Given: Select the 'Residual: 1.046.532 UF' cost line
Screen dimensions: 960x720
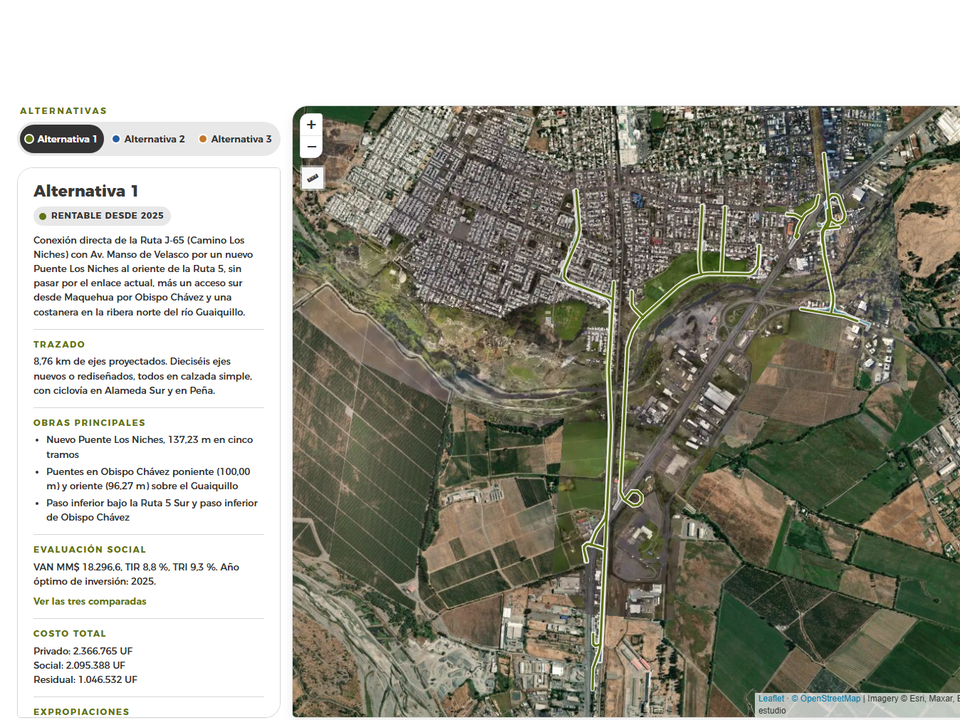Looking at the screenshot, I should click(x=86, y=680).
